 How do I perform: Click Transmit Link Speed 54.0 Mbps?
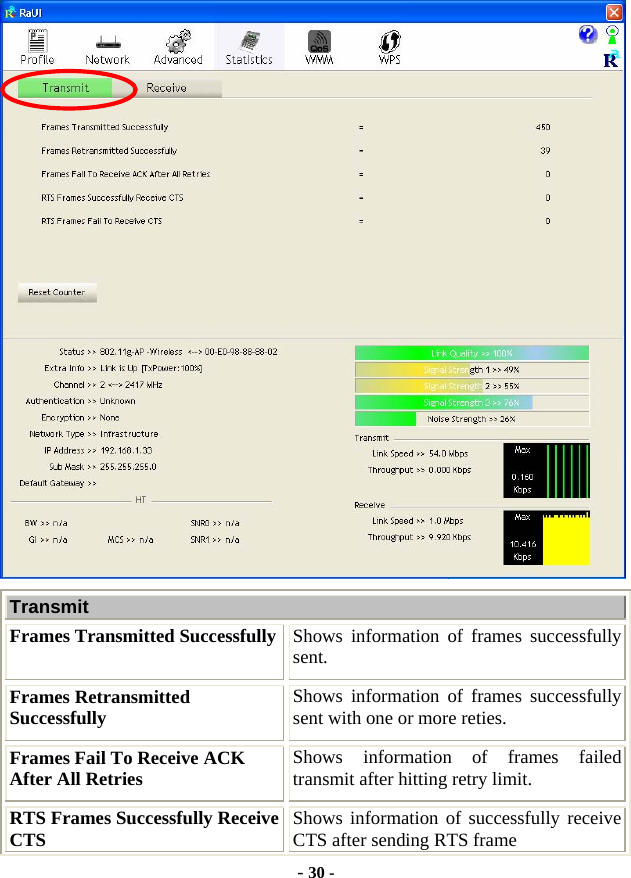420,454
